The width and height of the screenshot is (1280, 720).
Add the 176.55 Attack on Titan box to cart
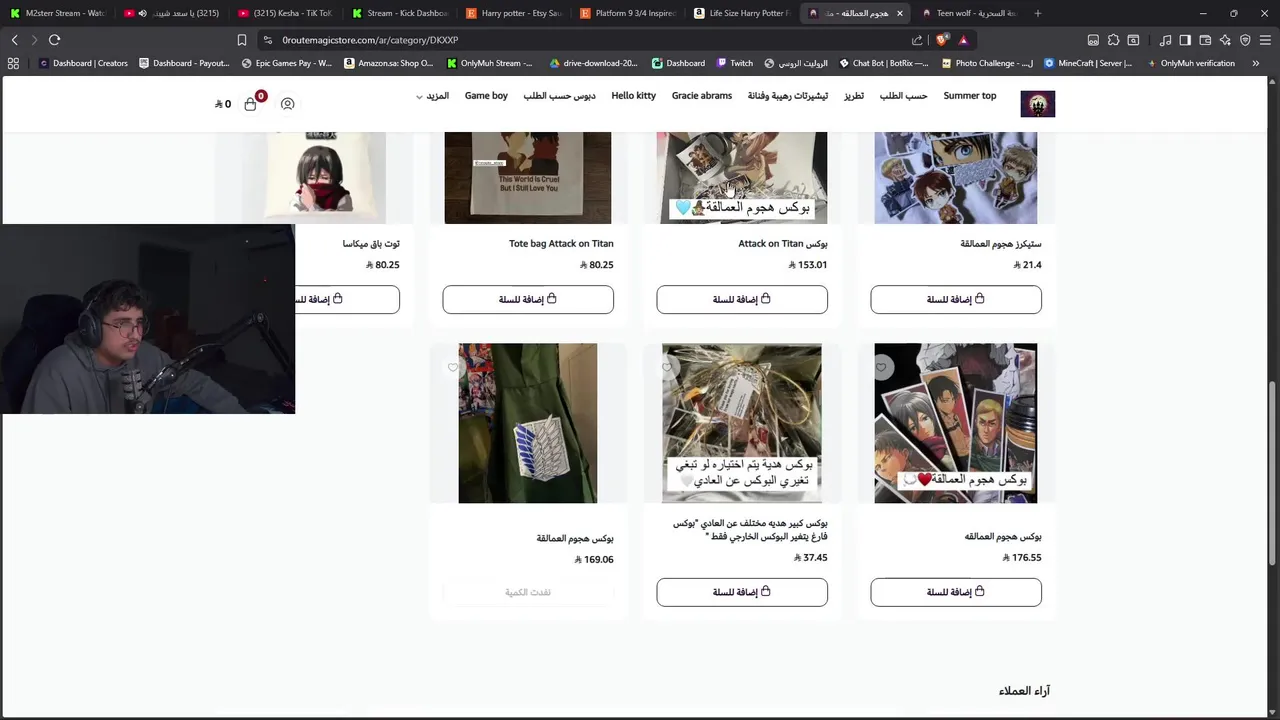click(x=956, y=592)
